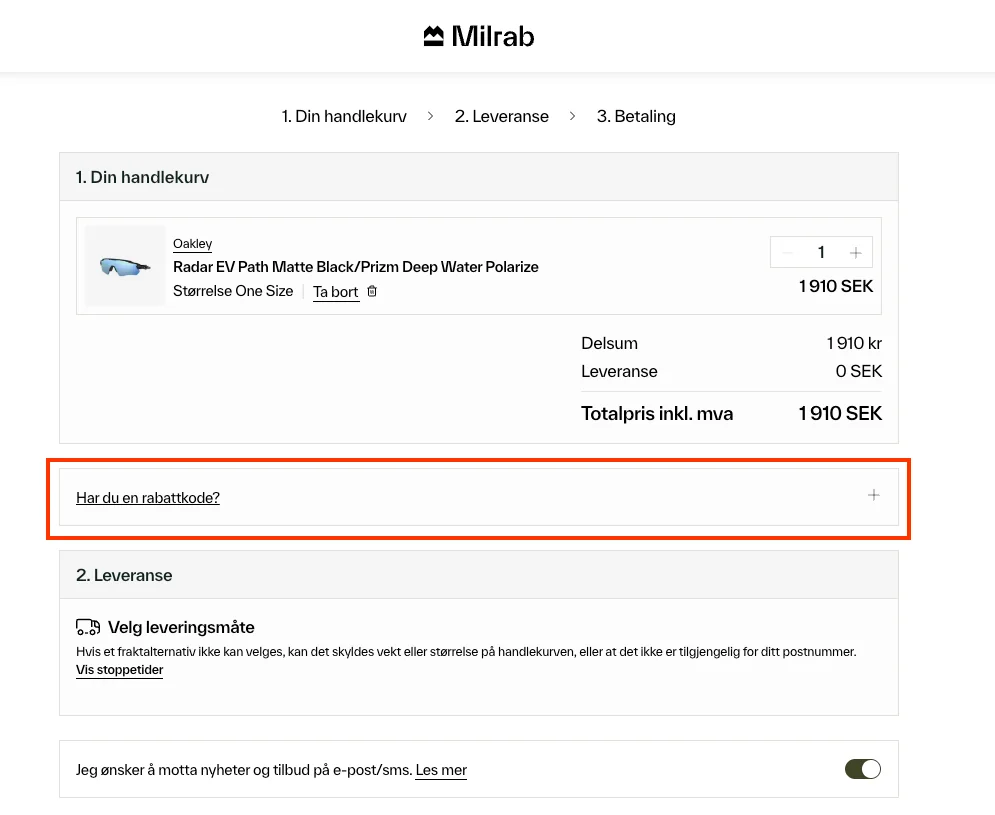Go to step 1. Din handlekurv breadcrumb
The width and height of the screenshot is (995, 815).
tap(344, 116)
